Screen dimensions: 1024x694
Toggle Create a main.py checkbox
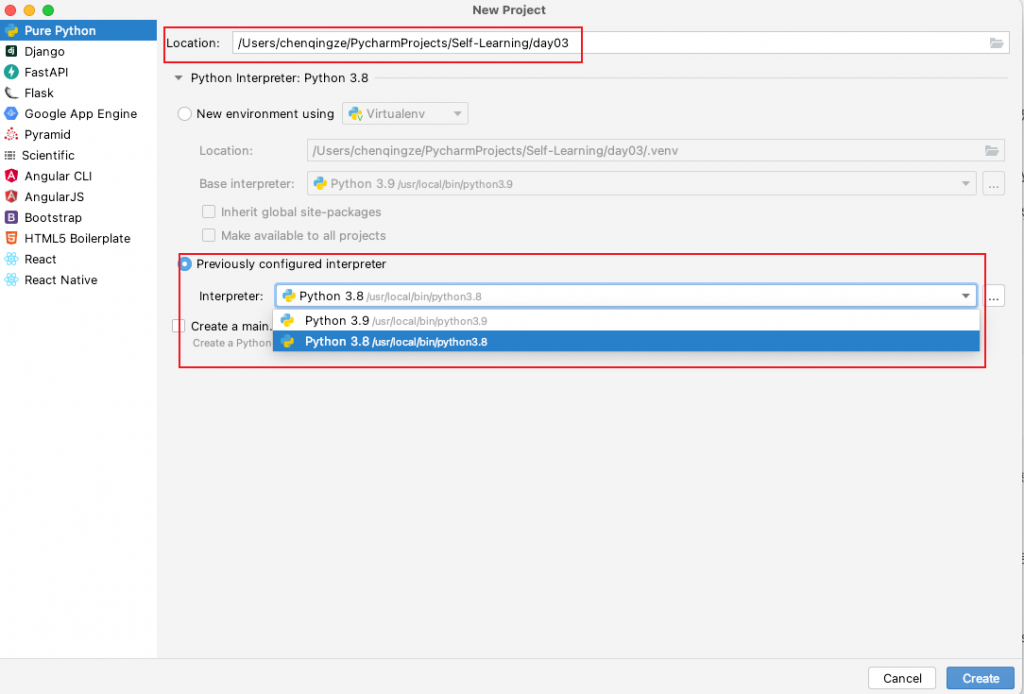[178, 326]
